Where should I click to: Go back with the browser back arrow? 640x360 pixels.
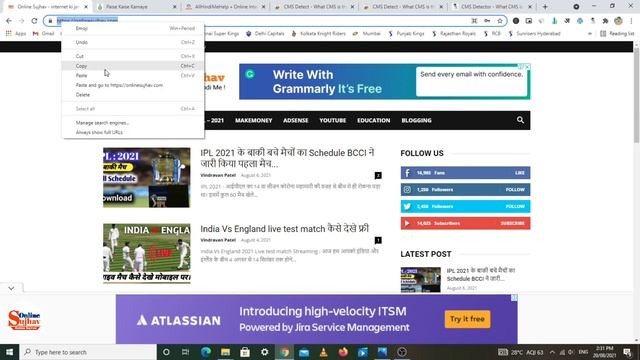9,20
